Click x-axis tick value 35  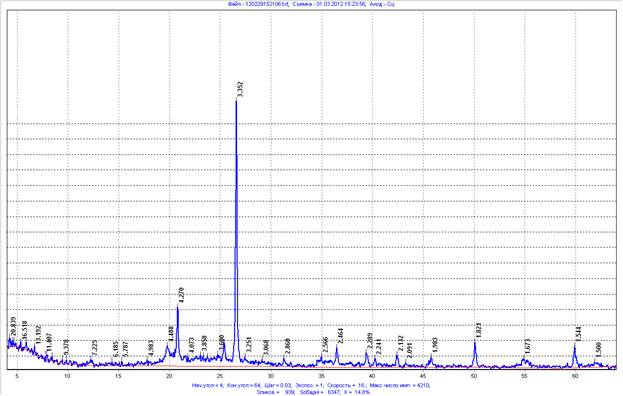pos(321,375)
